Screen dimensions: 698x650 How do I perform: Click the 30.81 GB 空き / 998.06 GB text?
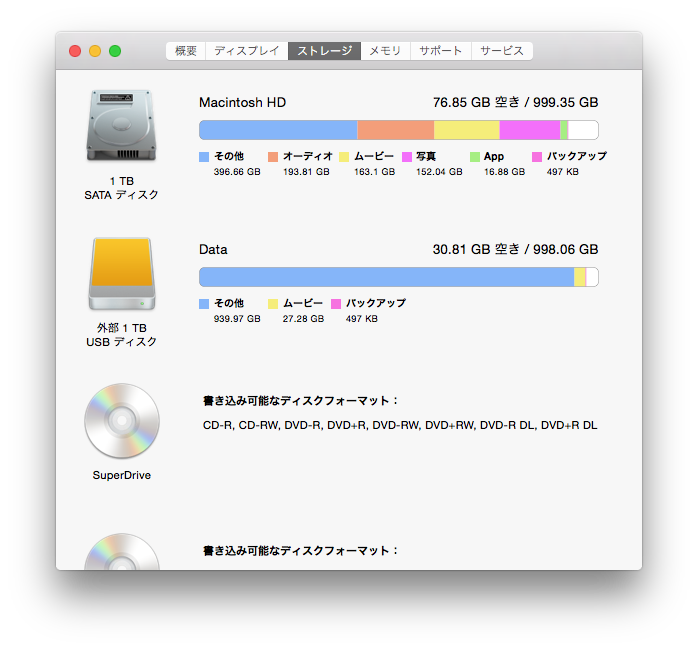[515, 249]
